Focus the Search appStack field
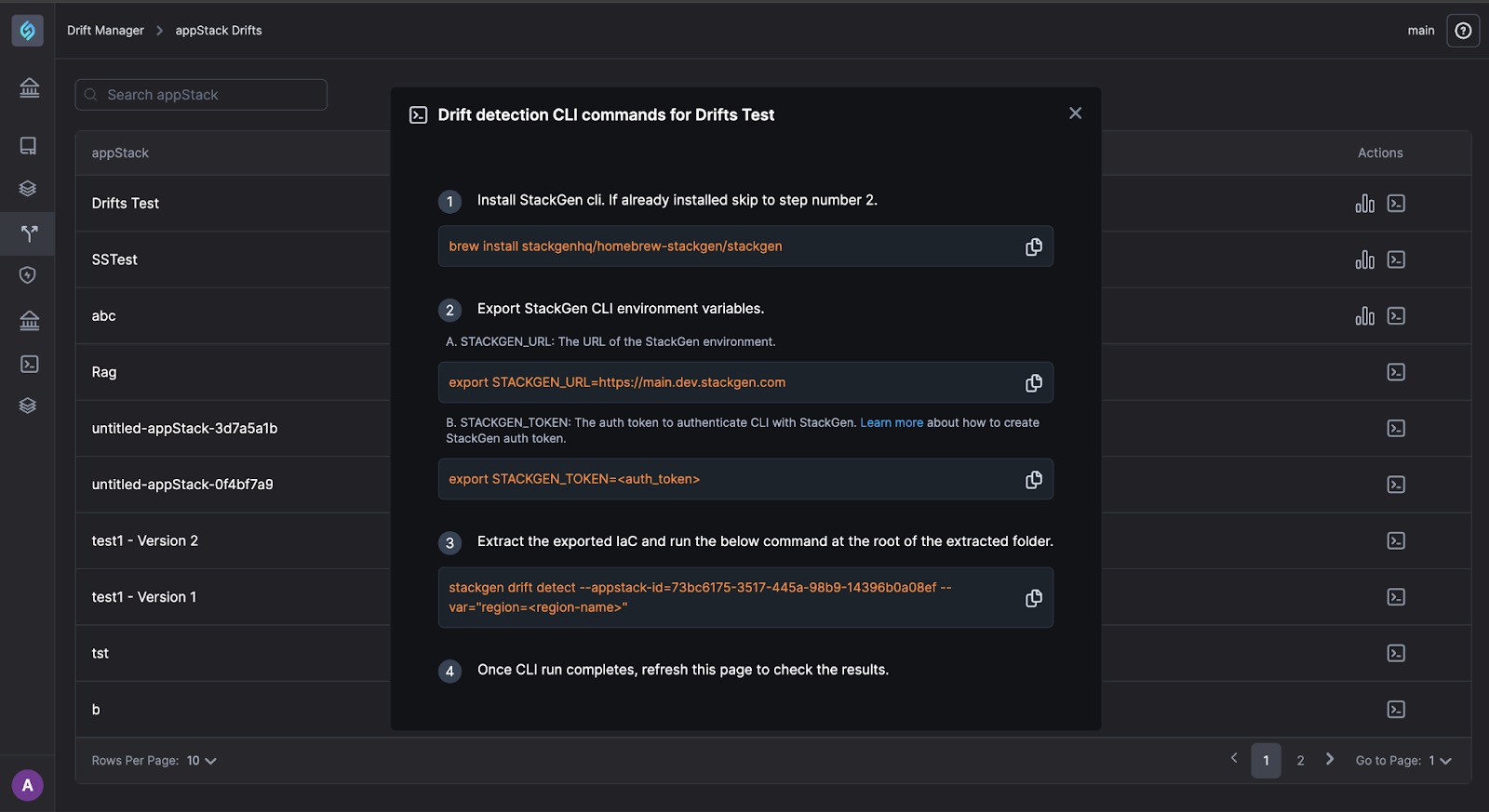 point(201,95)
